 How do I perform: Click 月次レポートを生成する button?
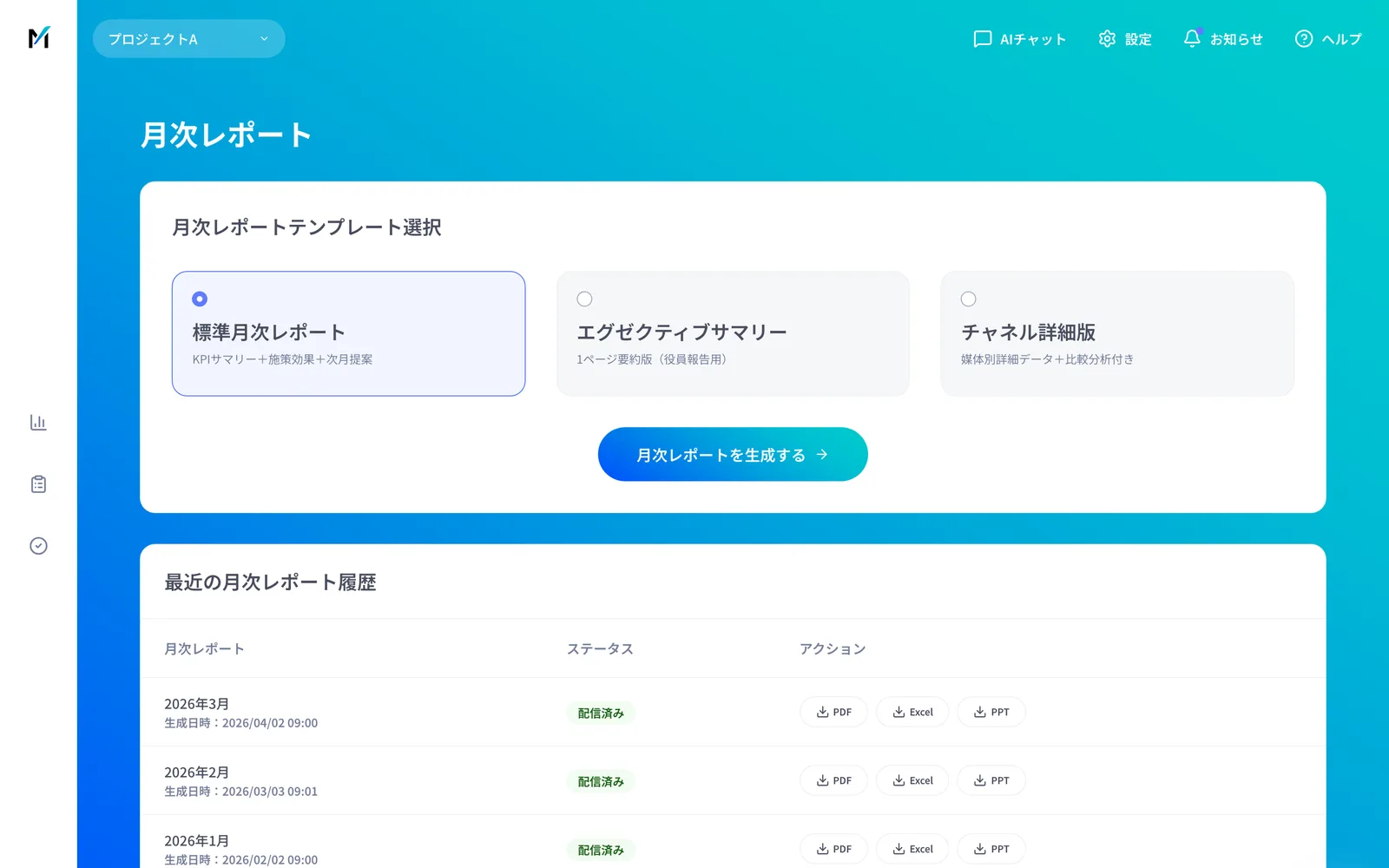point(733,454)
